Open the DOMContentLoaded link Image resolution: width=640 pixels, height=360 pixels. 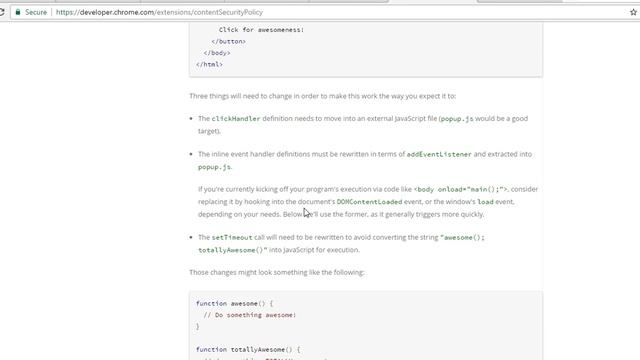(369, 202)
